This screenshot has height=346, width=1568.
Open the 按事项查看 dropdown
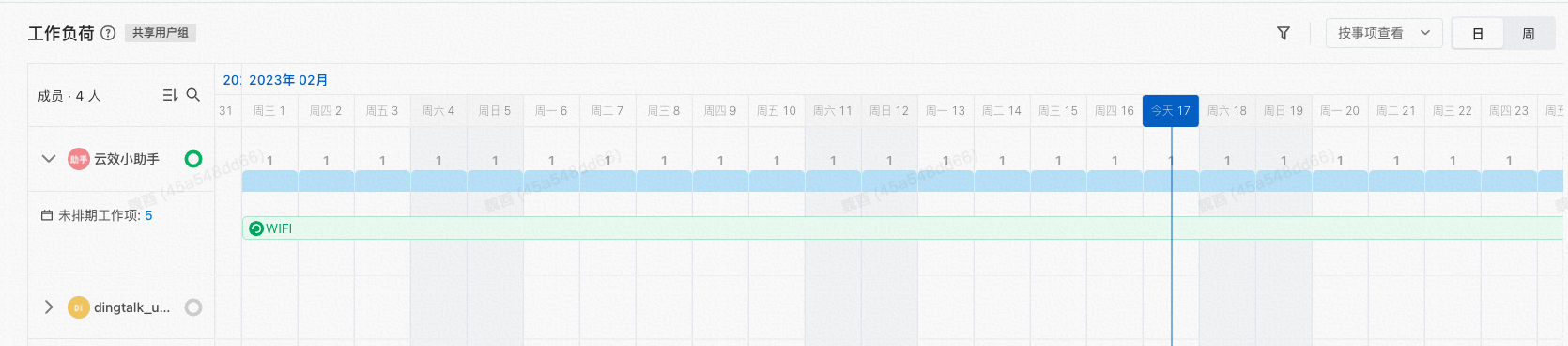pos(1384,33)
